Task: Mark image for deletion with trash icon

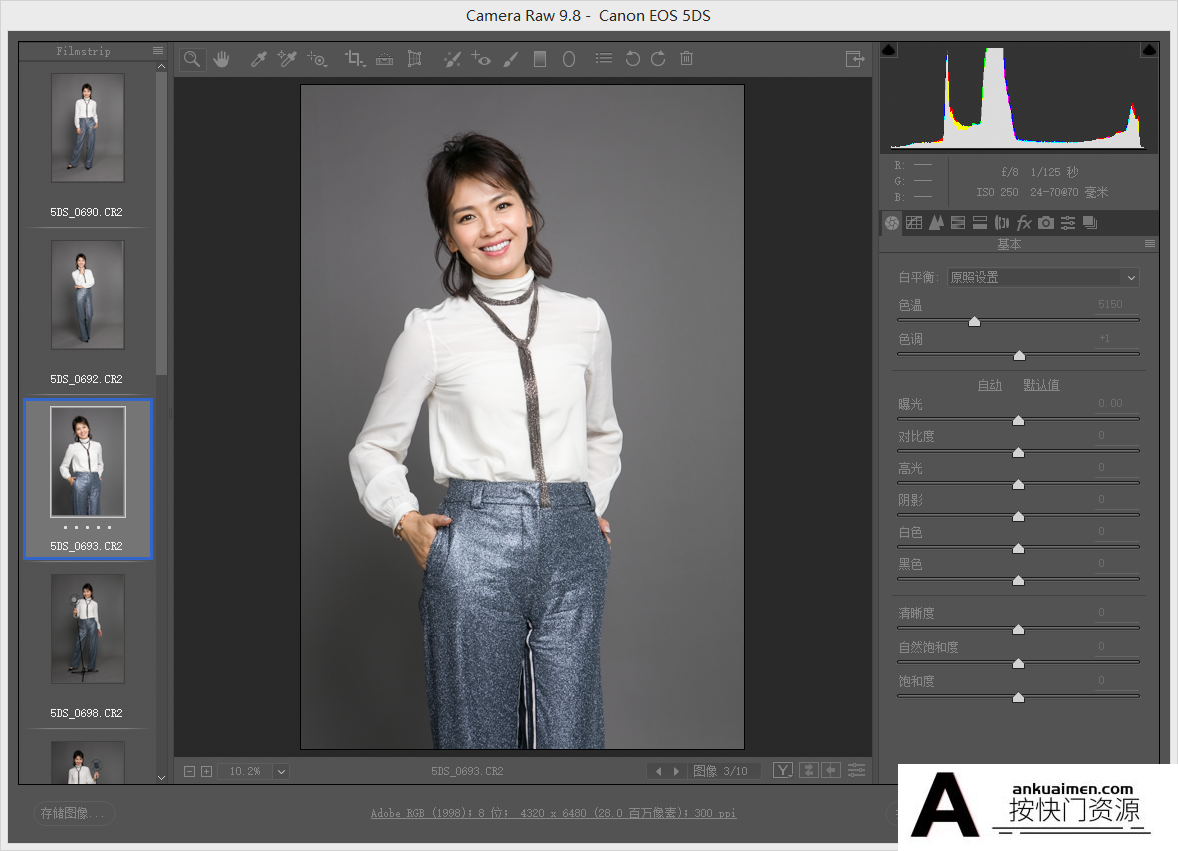Action: click(687, 59)
